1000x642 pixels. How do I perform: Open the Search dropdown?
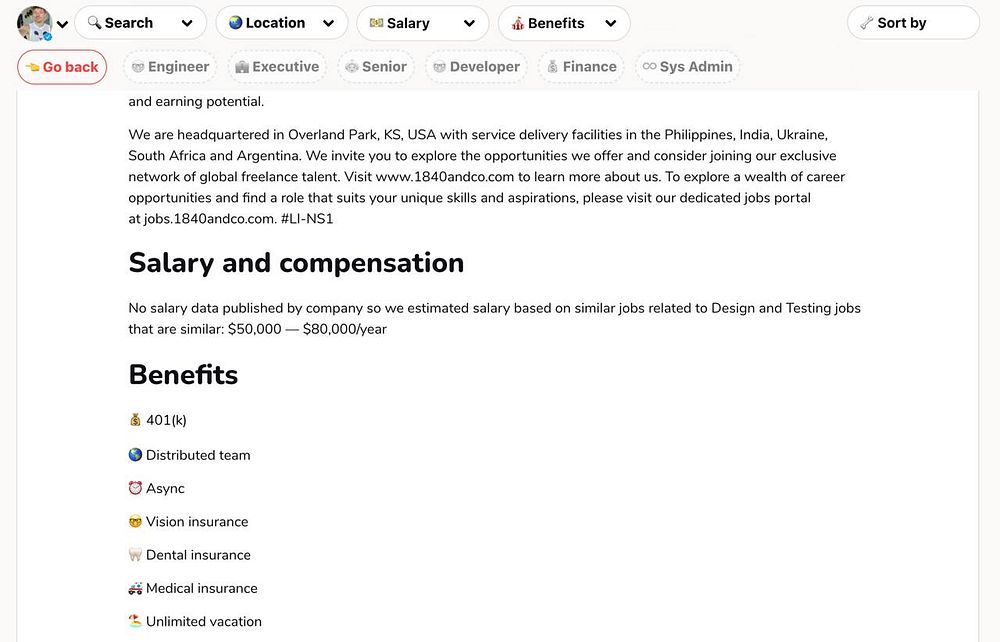[140, 23]
